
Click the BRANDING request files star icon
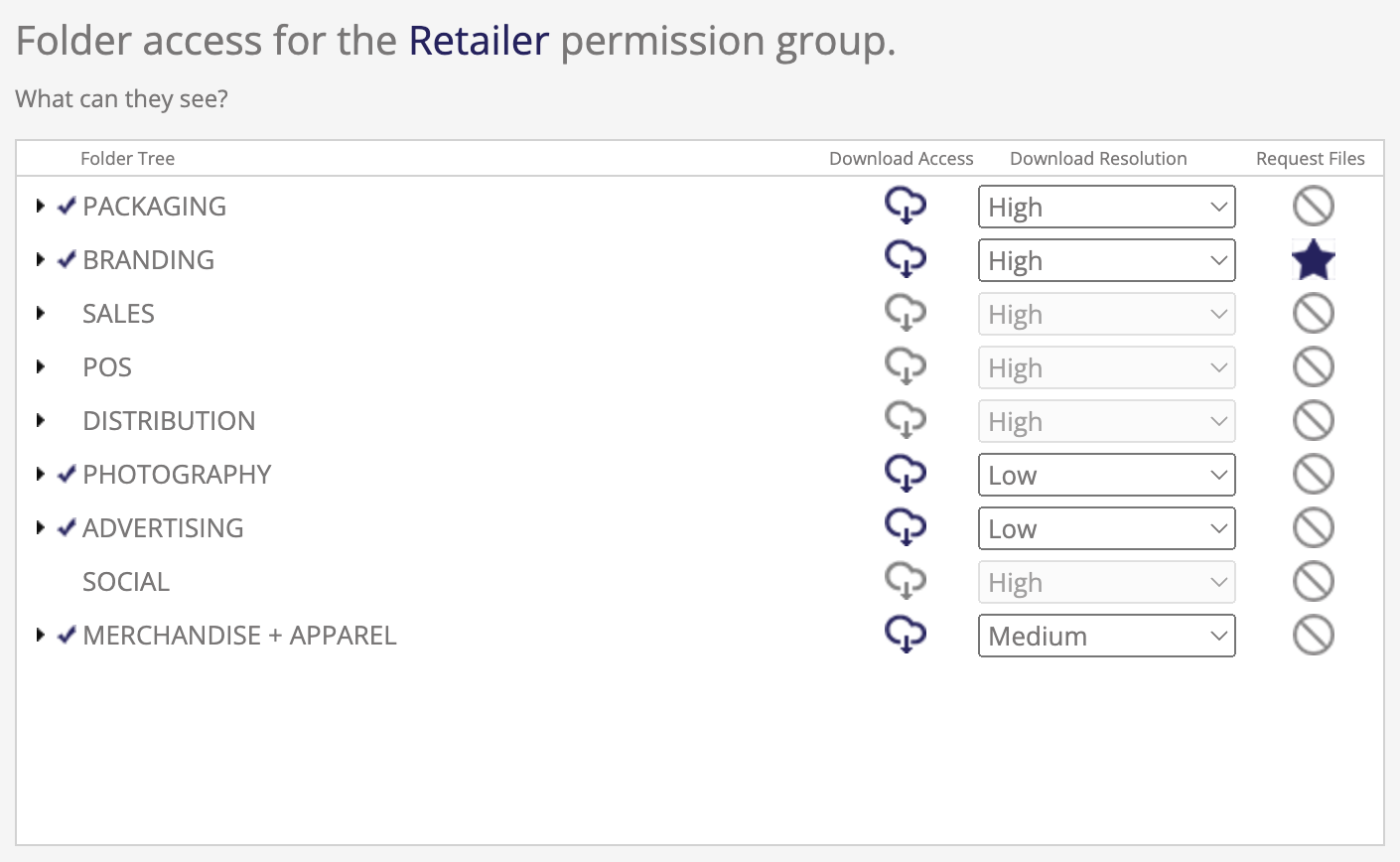(1313, 260)
